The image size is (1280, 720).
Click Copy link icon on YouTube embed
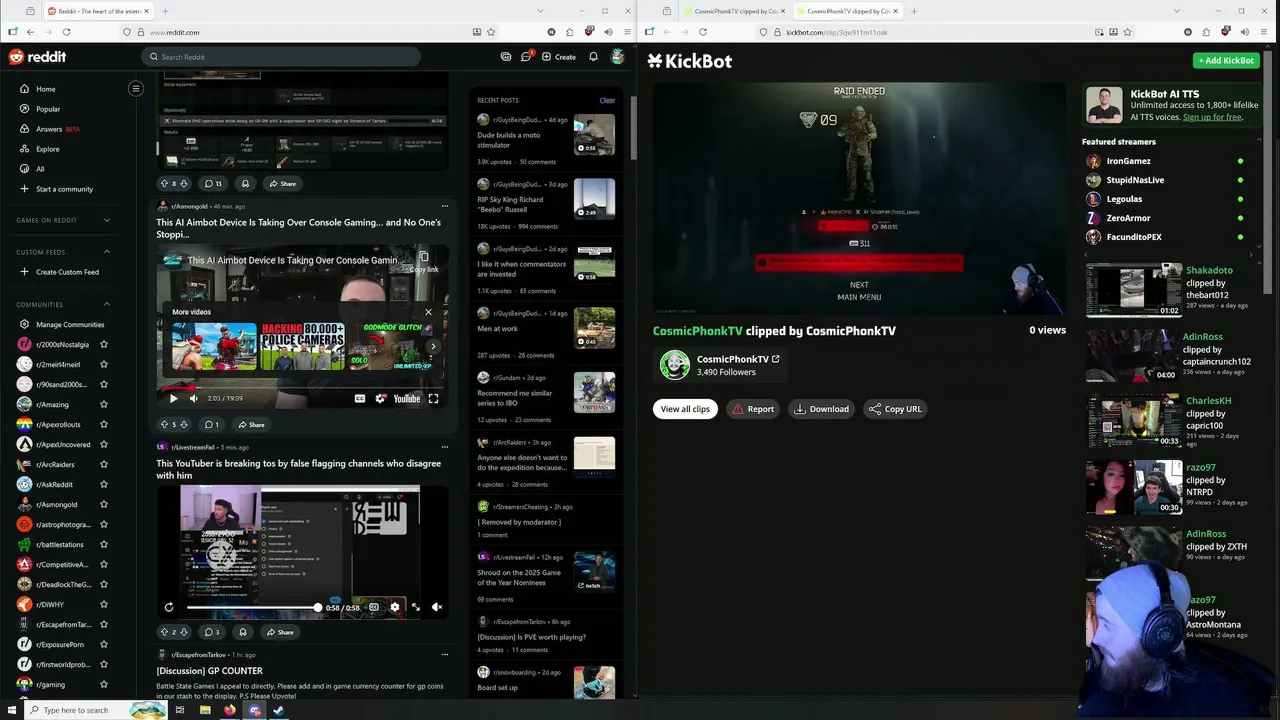point(424,262)
